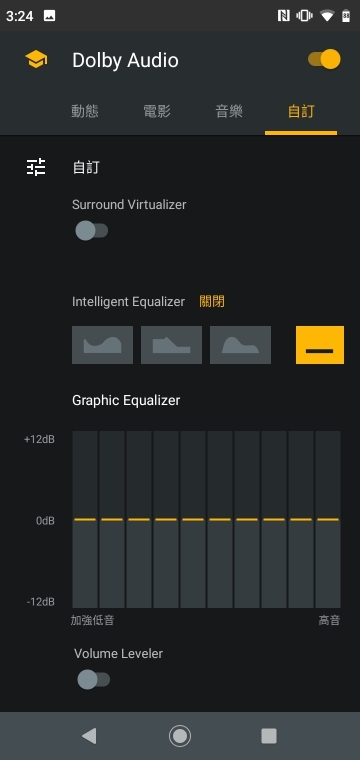Select the second Intelligent Equalizer preset shape
The height and width of the screenshot is (760, 360).
click(172, 345)
